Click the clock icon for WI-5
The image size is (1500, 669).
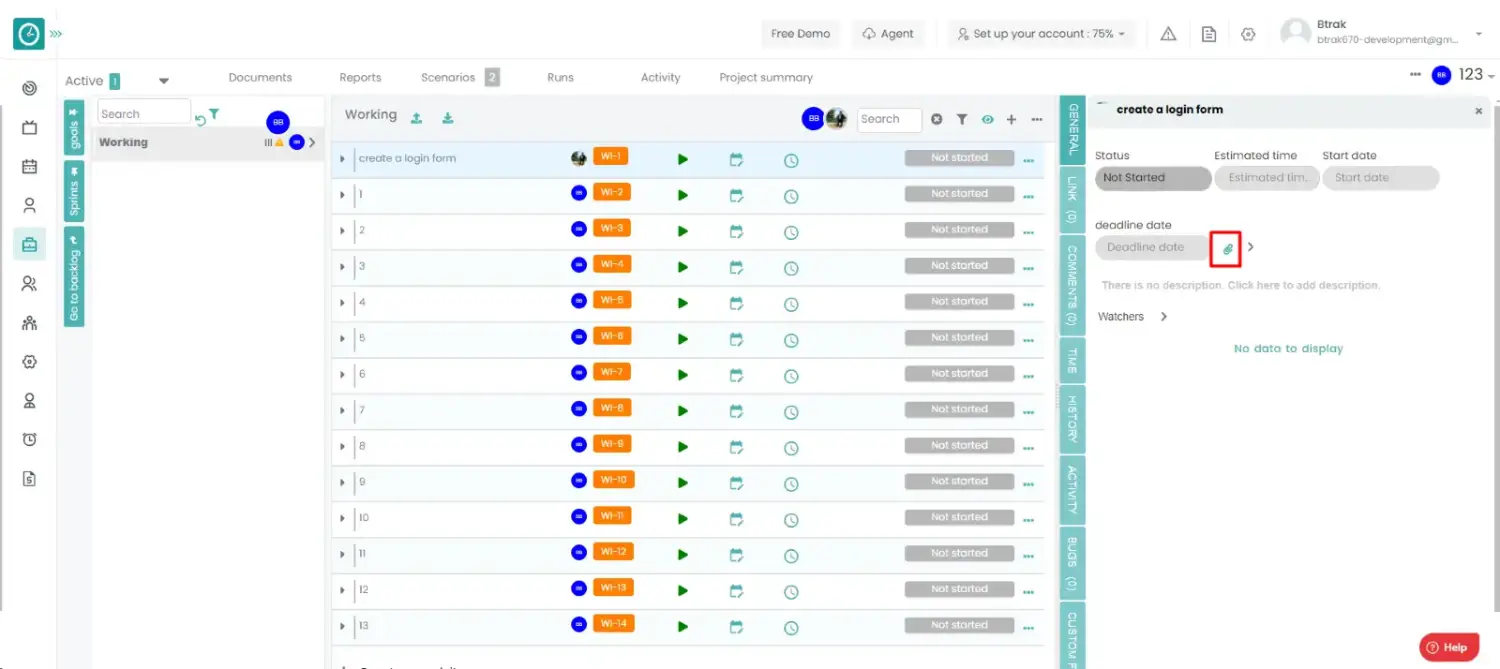point(790,303)
